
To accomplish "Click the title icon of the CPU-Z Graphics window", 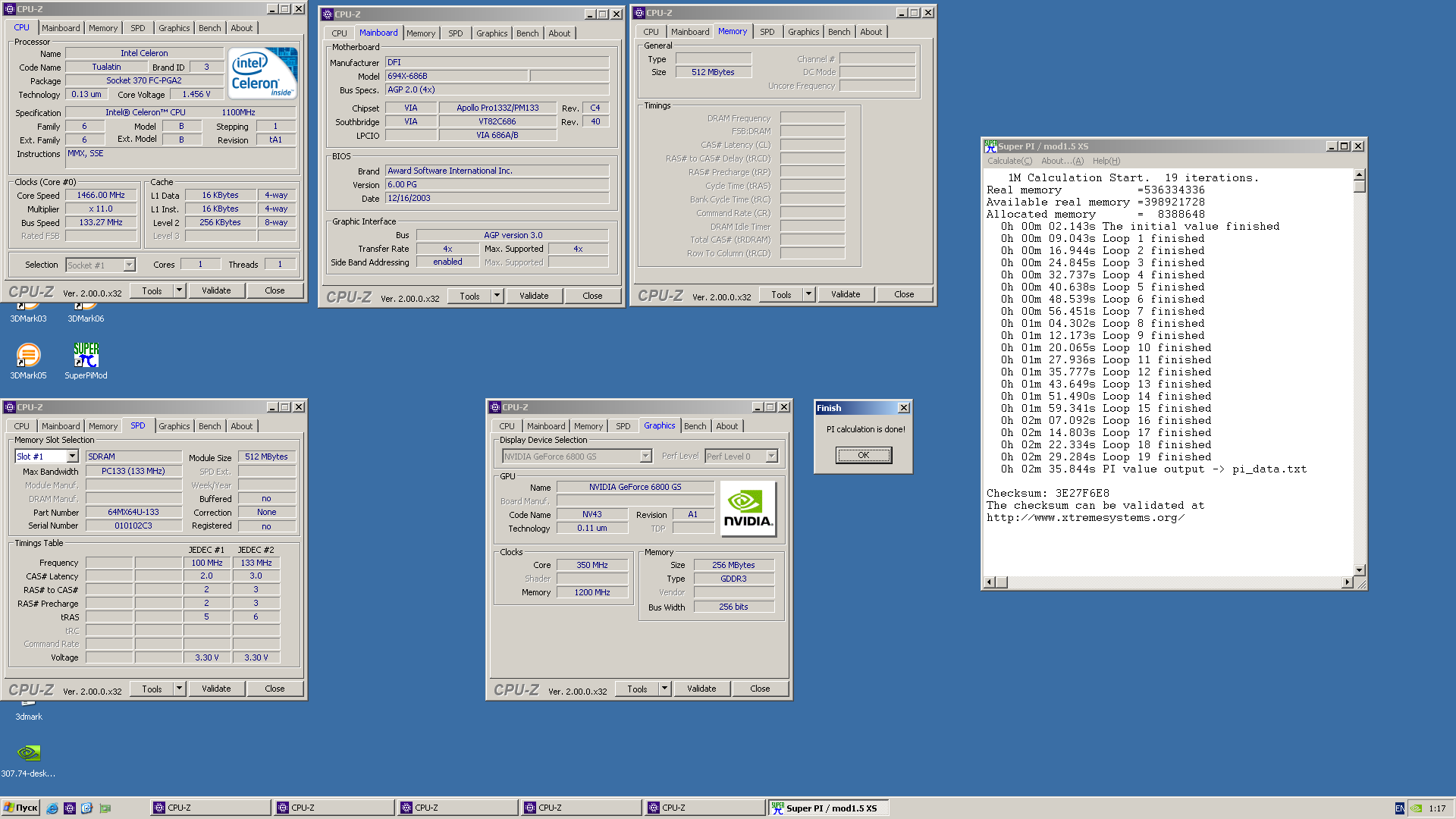I will pyautogui.click(x=495, y=407).
